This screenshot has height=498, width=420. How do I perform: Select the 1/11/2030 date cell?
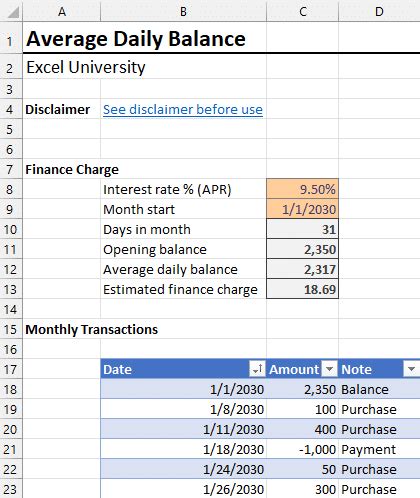tap(183, 429)
